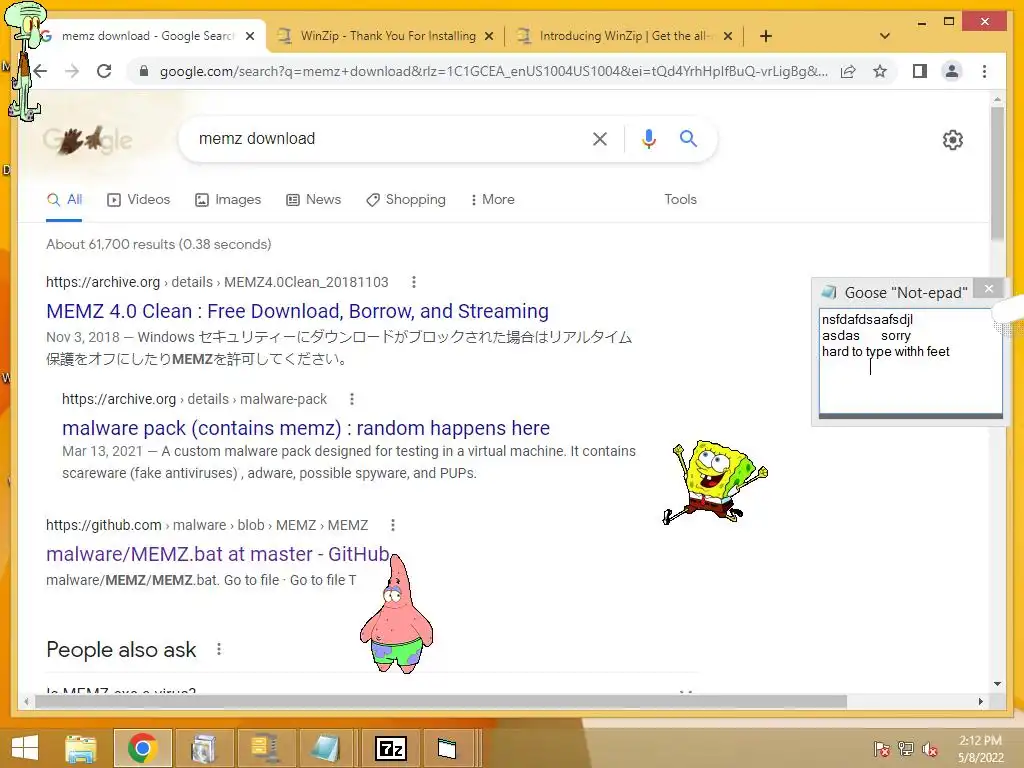Open Chrome profile avatar menu
Viewport: 1024px width, 768px height.
click(952, 71)
